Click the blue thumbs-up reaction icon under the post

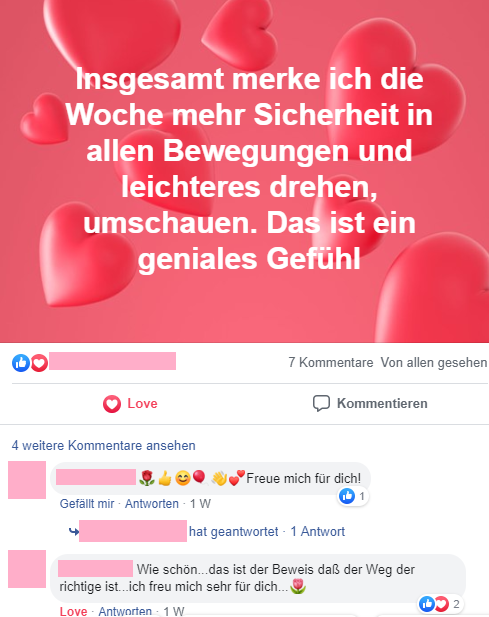[21, 362]
